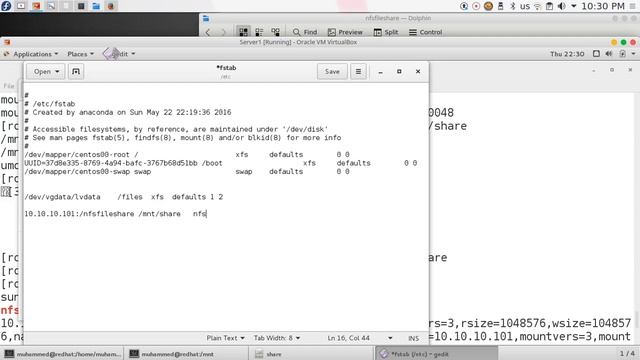Select Dolphin compact view mode
The height and width of the screenshot is (360, 640).
[x=259, y=32]
